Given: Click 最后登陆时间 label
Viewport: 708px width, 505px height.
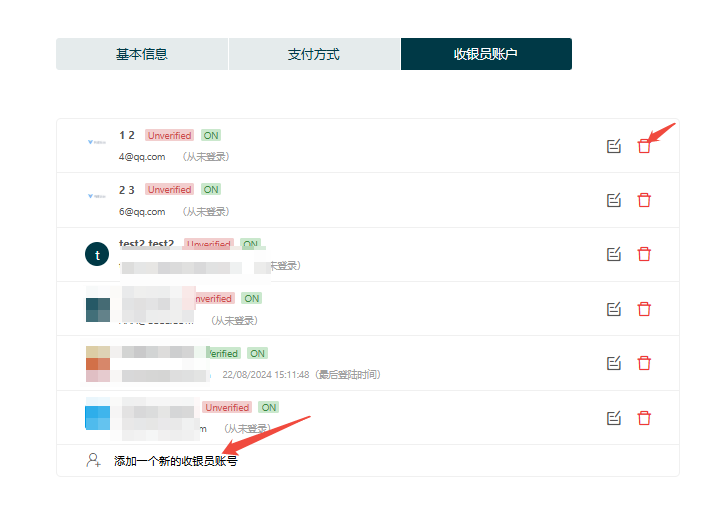Looking at the screenshot, I should [x=348, y=374].
